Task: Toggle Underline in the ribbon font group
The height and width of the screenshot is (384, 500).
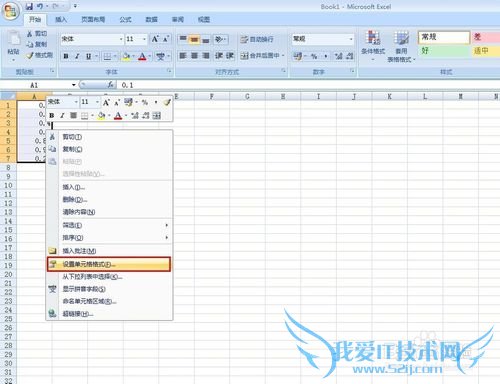Action: [x=88, y=56]
